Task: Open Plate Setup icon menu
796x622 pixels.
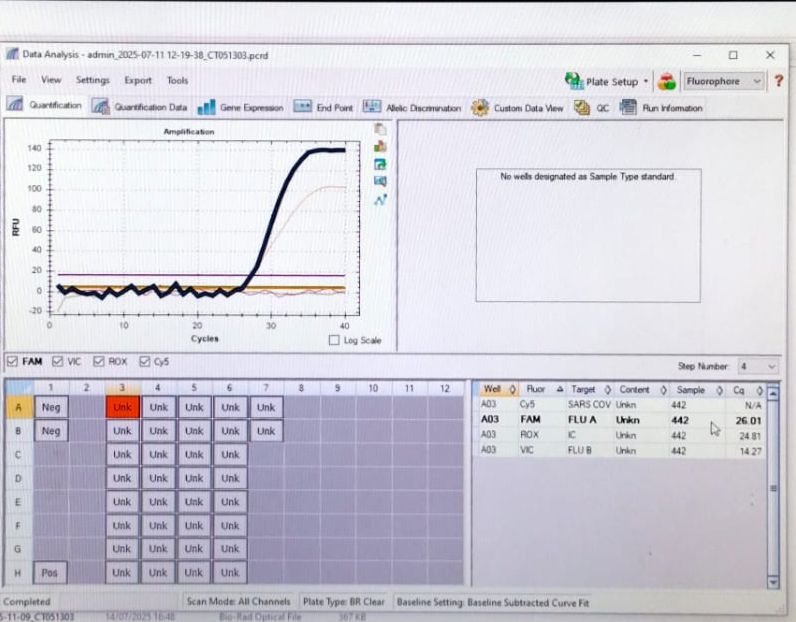Action: pos(574,81)
